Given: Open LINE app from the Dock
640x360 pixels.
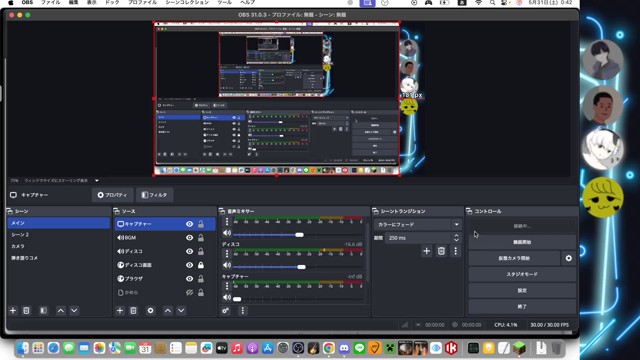Looking at the screenshot, I should (359, 348).
